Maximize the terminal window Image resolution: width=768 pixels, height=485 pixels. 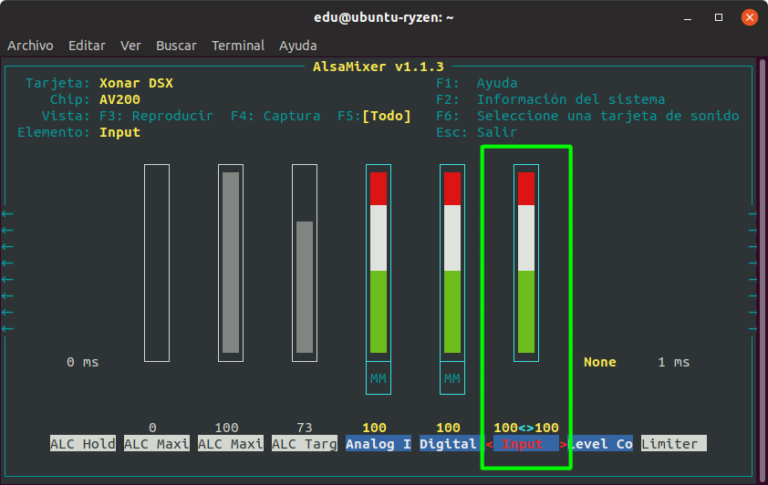coord(719,18)
